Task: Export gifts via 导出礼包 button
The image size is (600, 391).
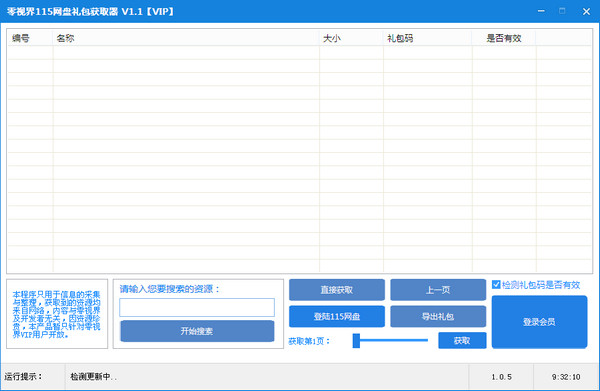Action: (x=438, y=316)
